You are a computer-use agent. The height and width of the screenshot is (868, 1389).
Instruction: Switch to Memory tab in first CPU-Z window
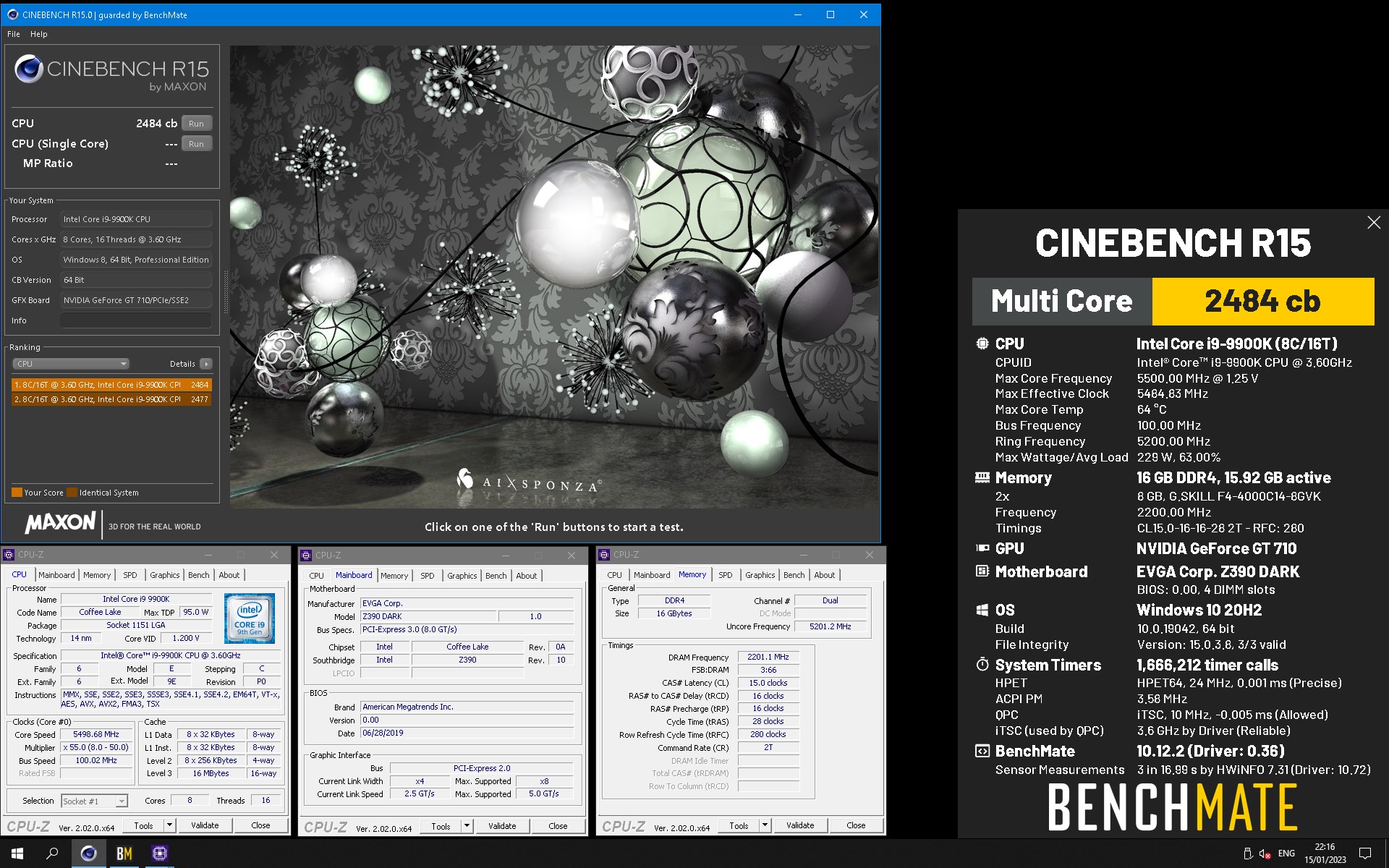97,575
